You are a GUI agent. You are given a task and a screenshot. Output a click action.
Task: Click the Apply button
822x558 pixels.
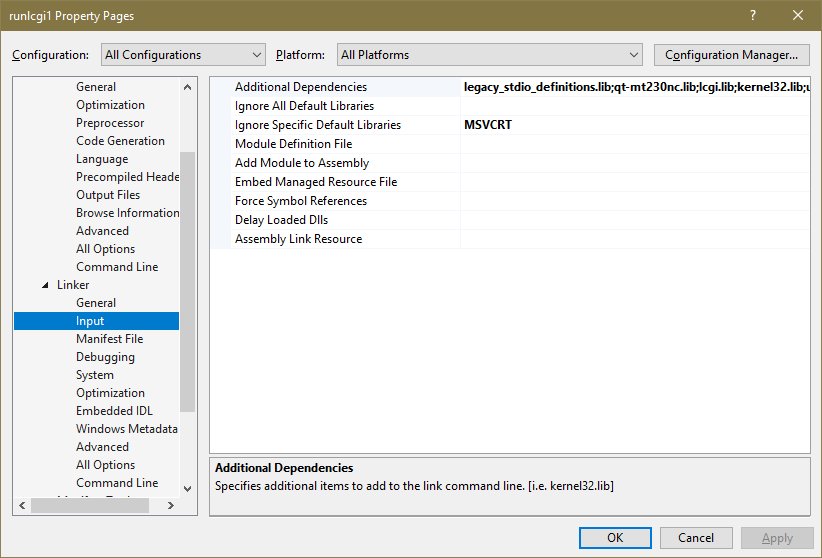777,538
